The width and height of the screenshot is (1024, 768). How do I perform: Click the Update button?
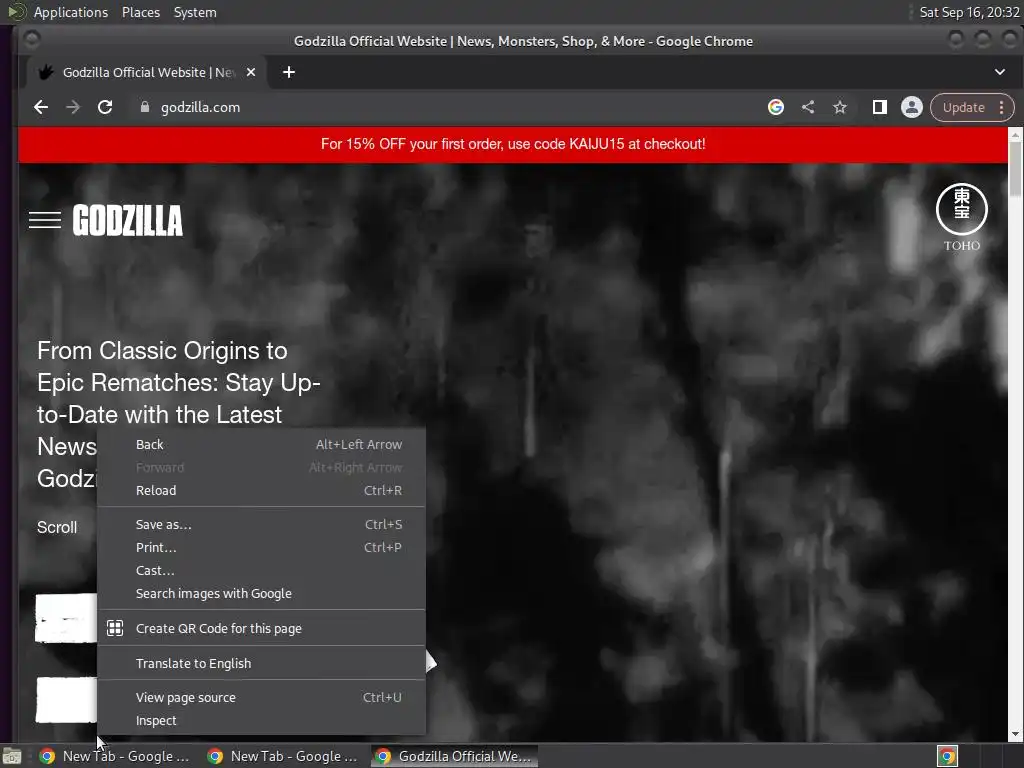point(963,107)
